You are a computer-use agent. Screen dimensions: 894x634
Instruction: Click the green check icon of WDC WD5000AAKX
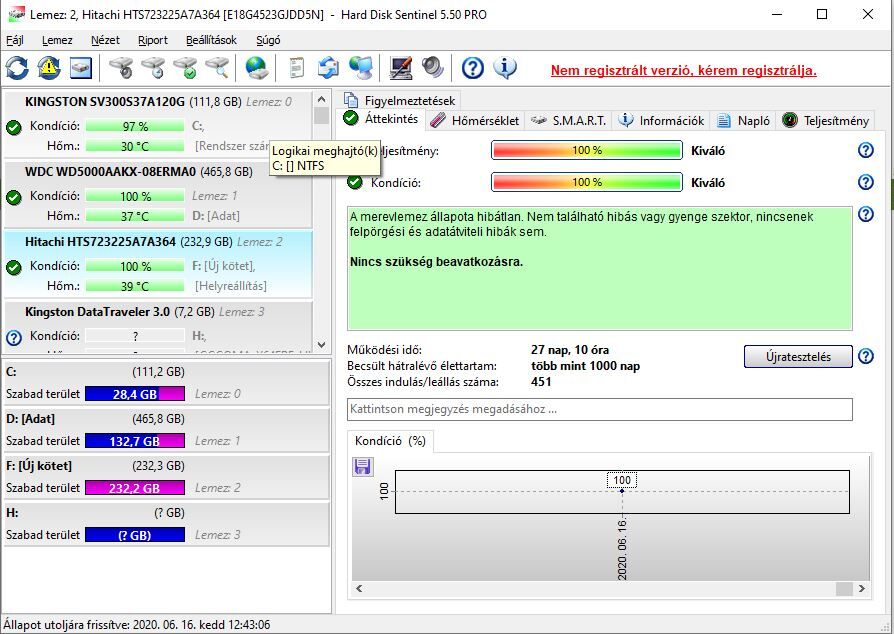(14, 197)
